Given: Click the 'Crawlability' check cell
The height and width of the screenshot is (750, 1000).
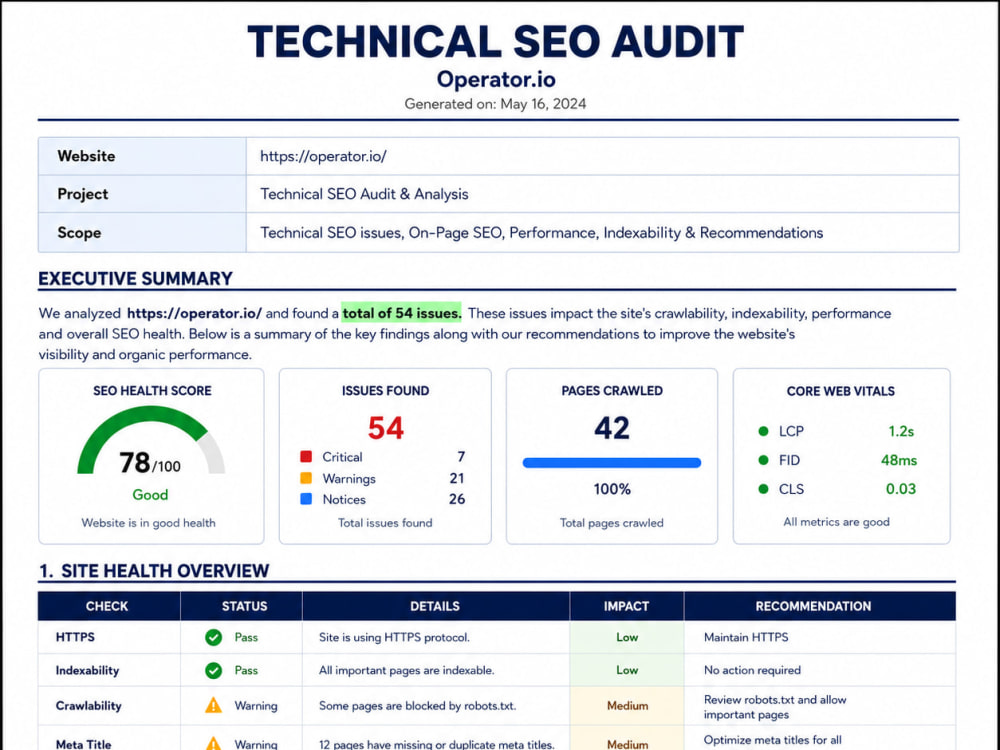Looking at the screenshot, I should (89, 705).
